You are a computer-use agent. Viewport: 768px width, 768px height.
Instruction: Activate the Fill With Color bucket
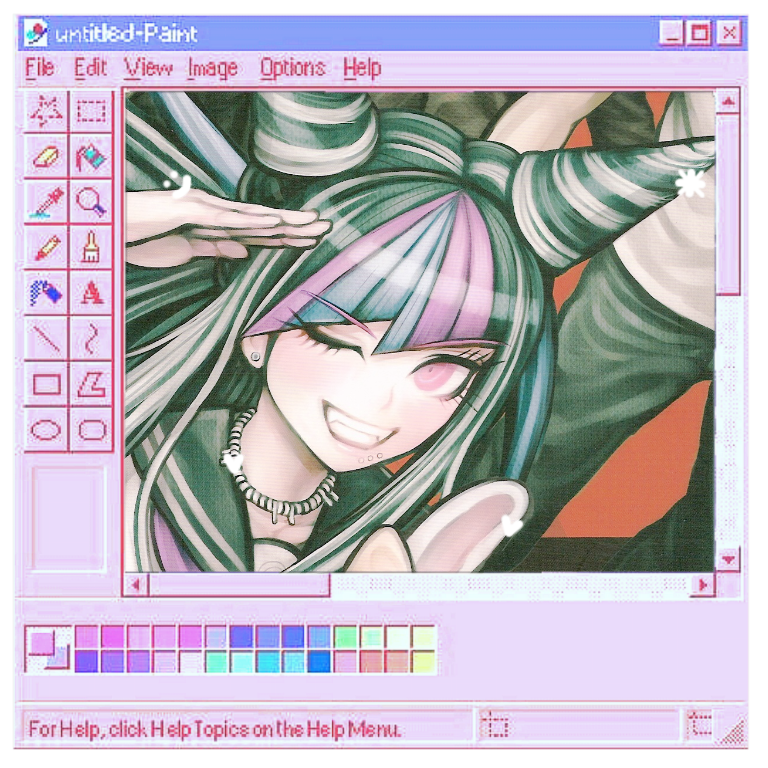[x=92, y=157]
